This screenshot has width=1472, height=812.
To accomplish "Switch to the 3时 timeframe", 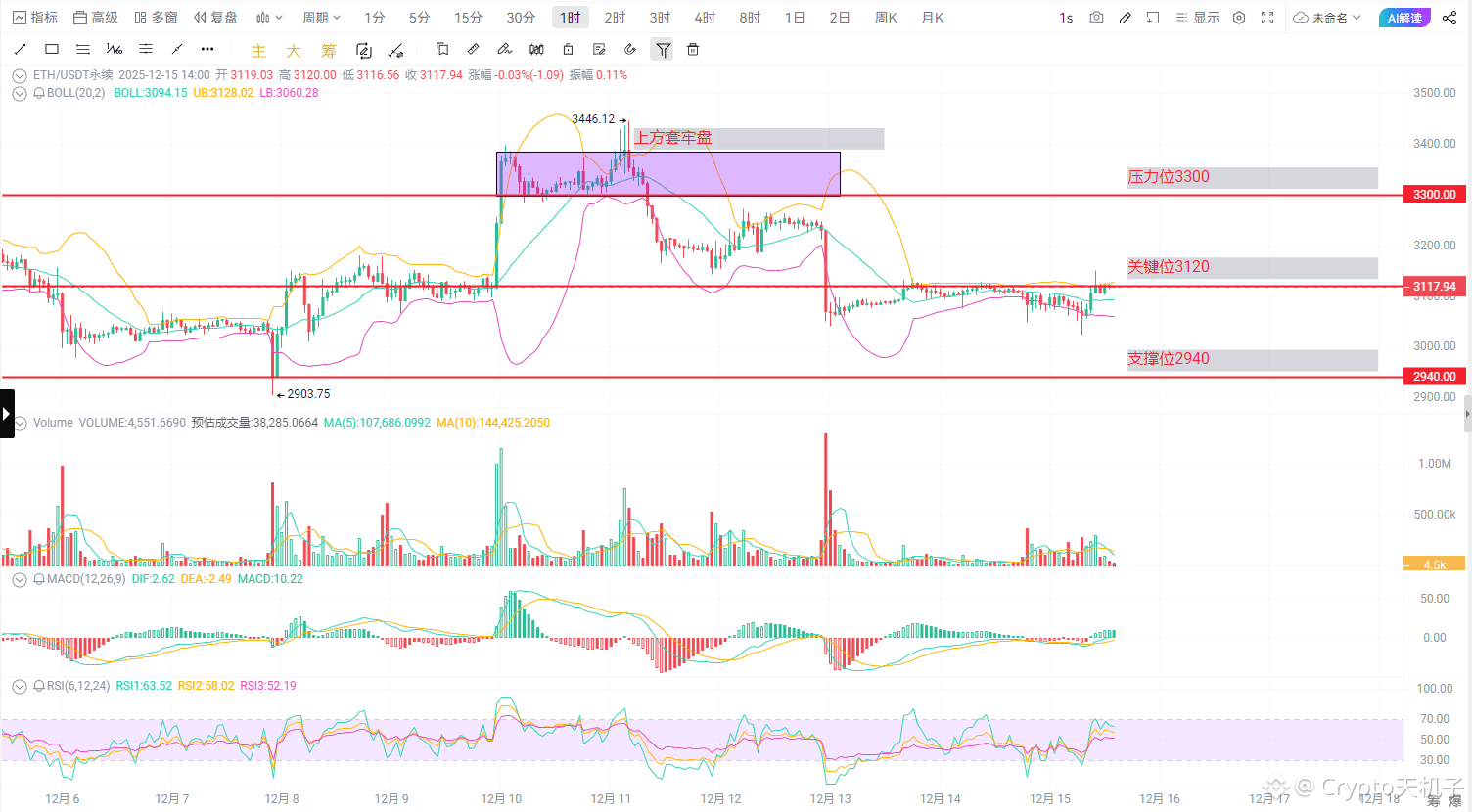I will pyautogui.click(x=660, y=18).
